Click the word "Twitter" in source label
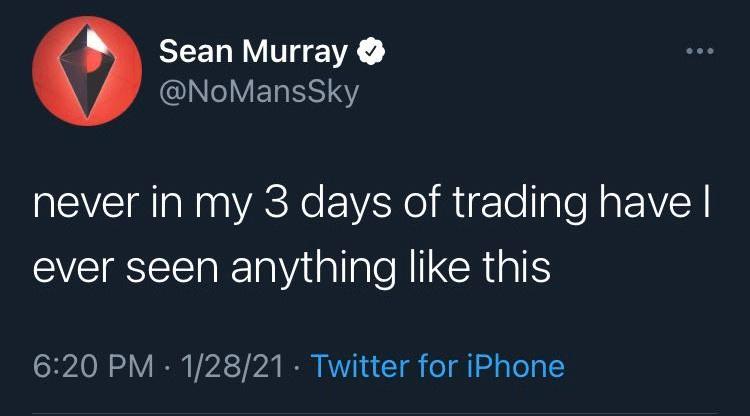The image size is (750, 416). pyautogui.click(x=362, y=366)
